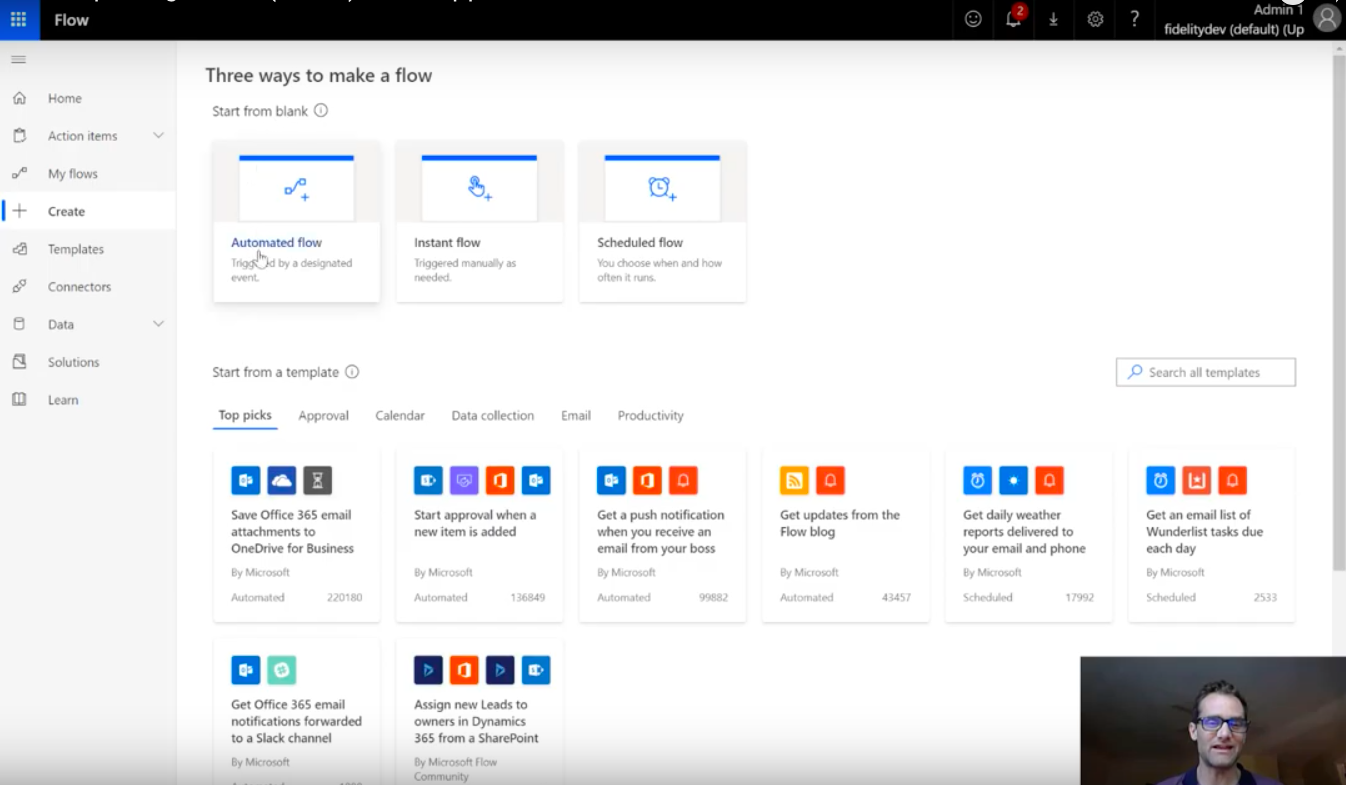The height and width of the screenshot is (785, 1346).
Task: Click the My flows icon in sidebar
Action: click(x=19, y=174)
